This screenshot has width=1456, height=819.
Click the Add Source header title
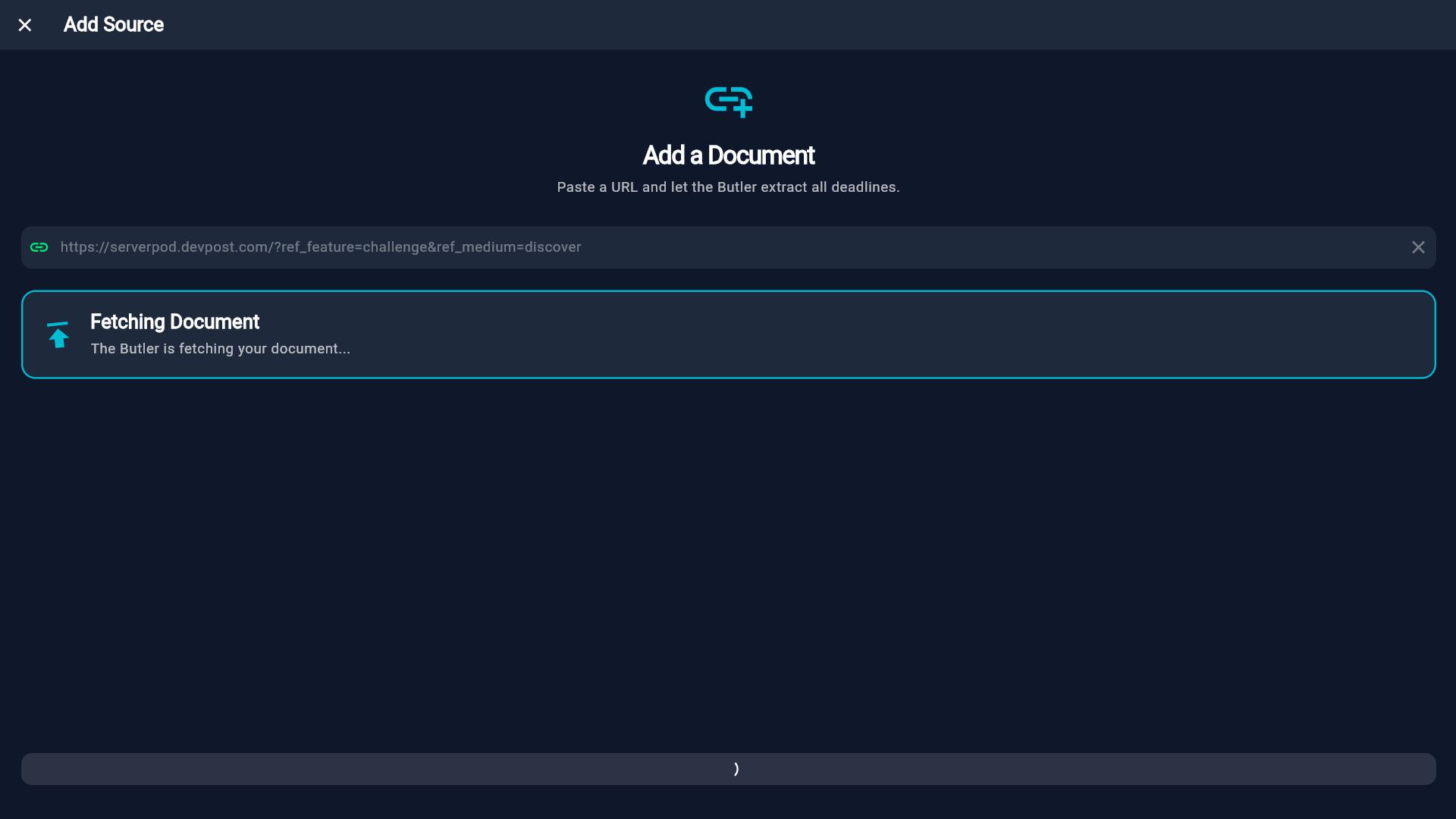coord(114,24)
